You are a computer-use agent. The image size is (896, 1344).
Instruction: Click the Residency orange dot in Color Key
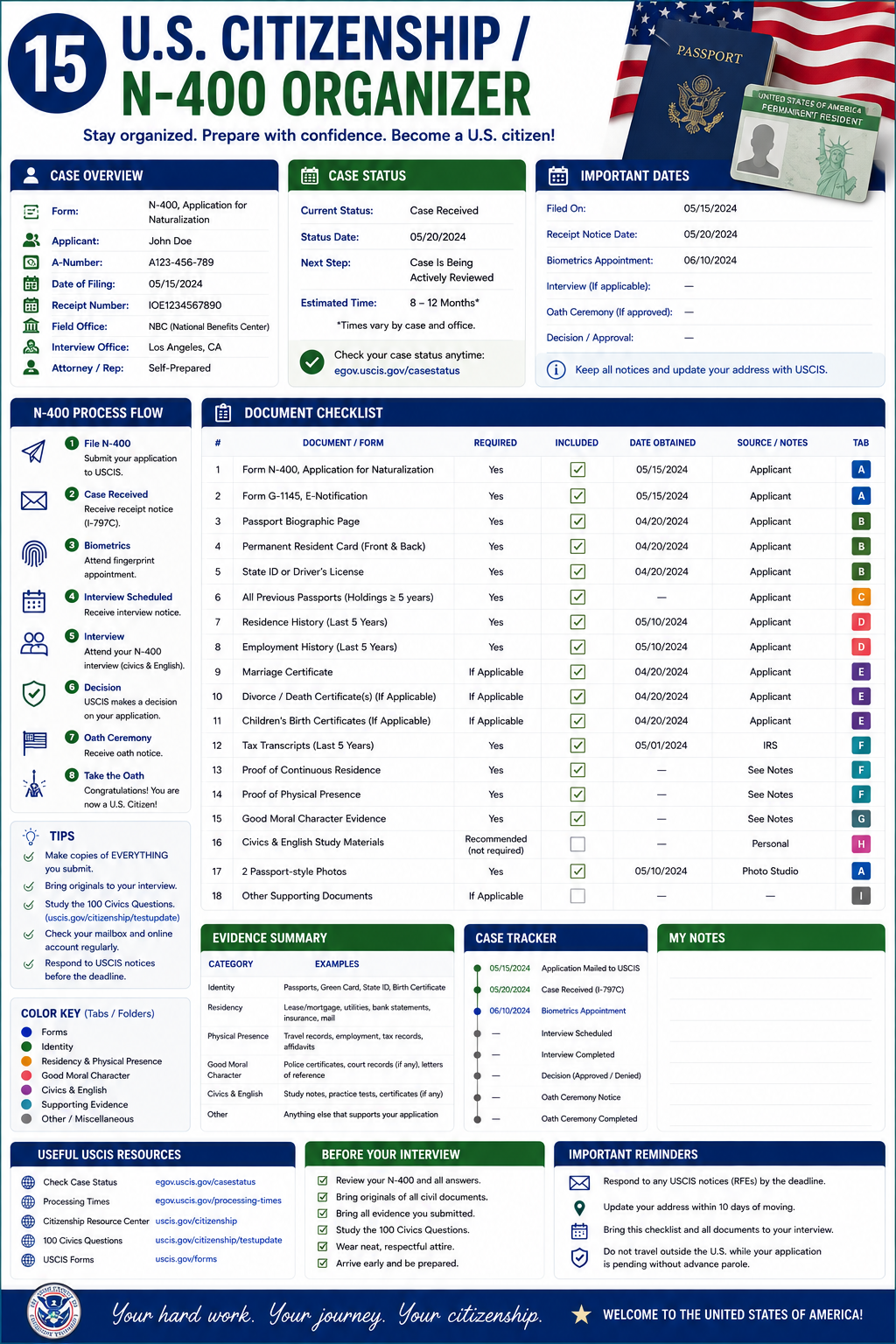point(26,1061)
